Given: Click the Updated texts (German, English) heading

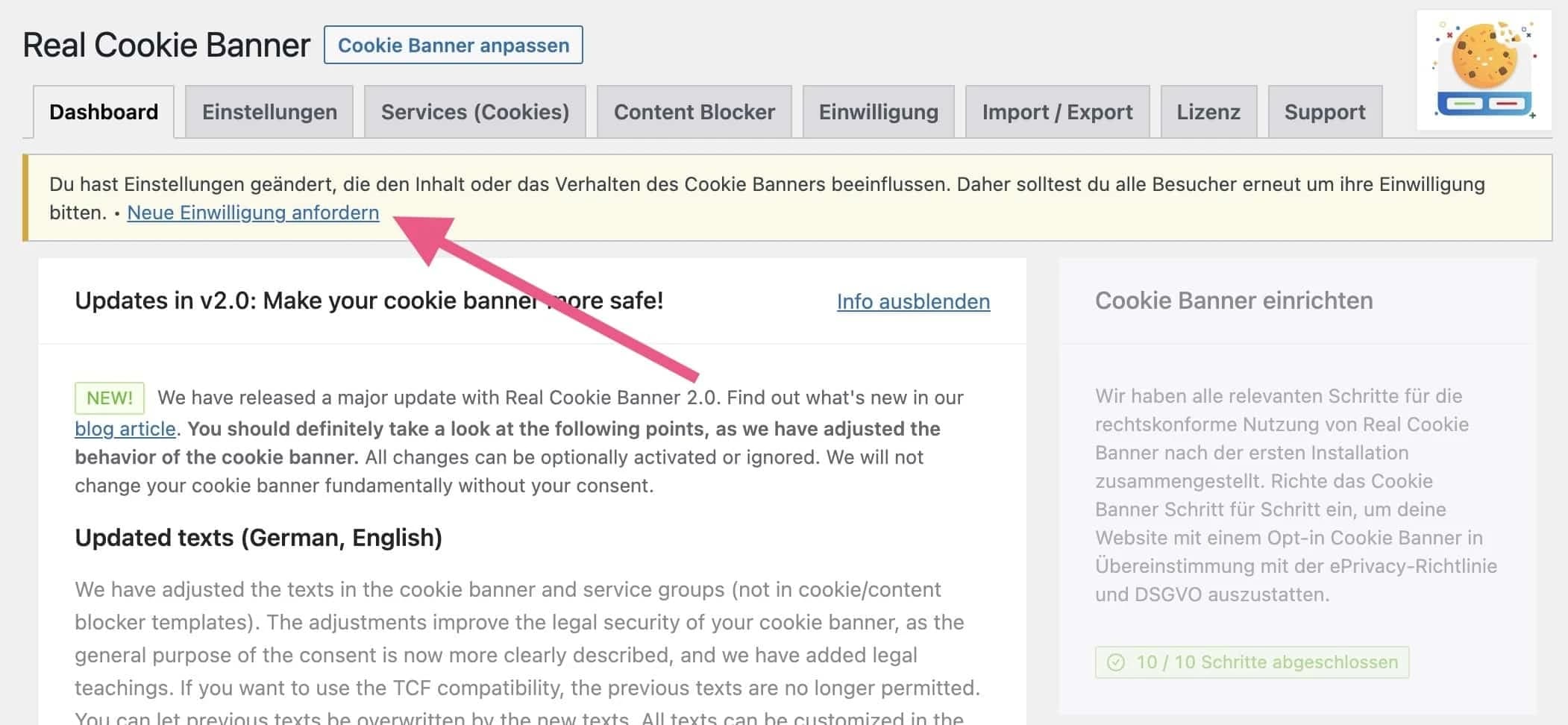Looking at the screenshot, I should coord(258,538).
